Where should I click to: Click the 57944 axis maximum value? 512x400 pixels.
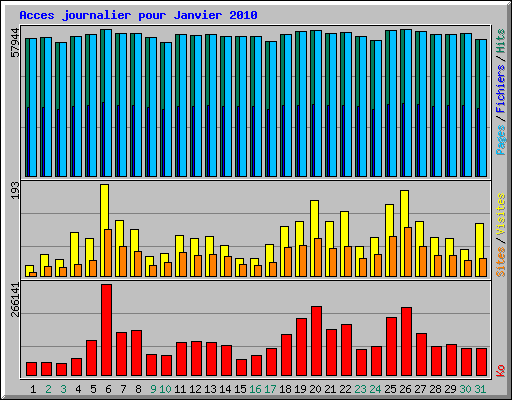coord(15,43)
